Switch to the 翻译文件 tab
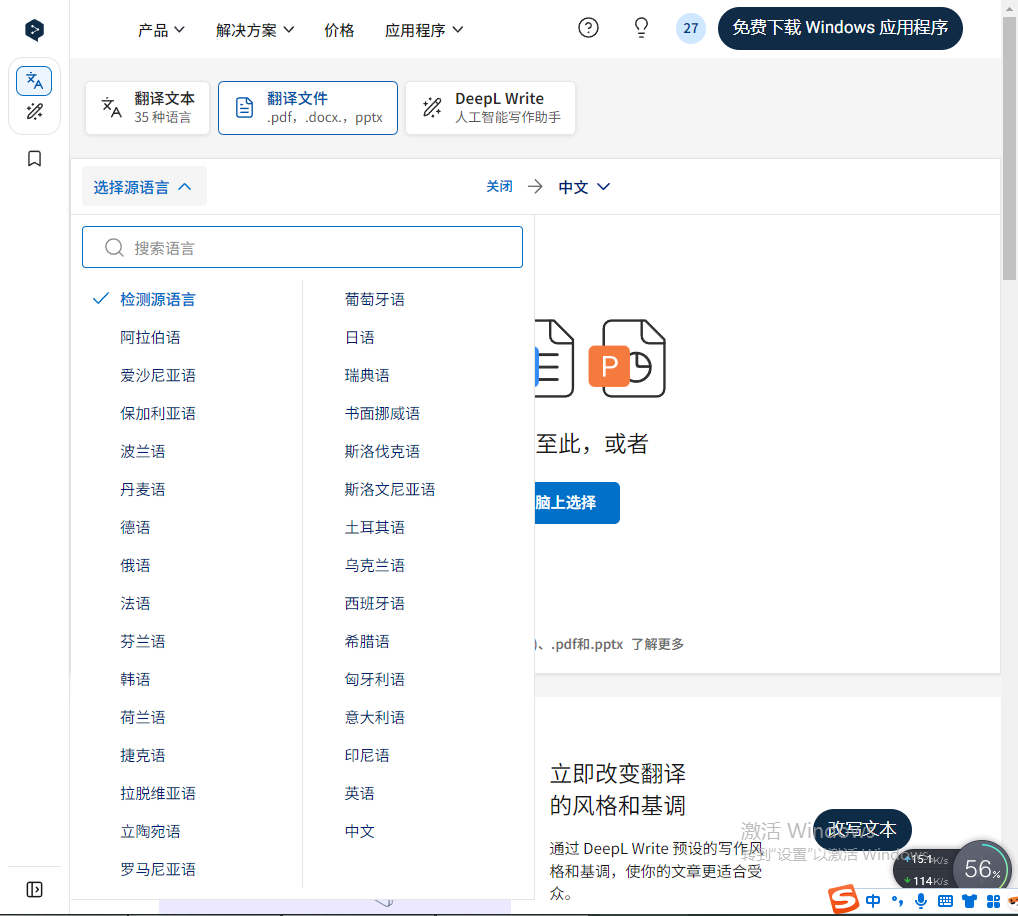The width and height of the screenshot is (1018, 916). pos(308,108)
